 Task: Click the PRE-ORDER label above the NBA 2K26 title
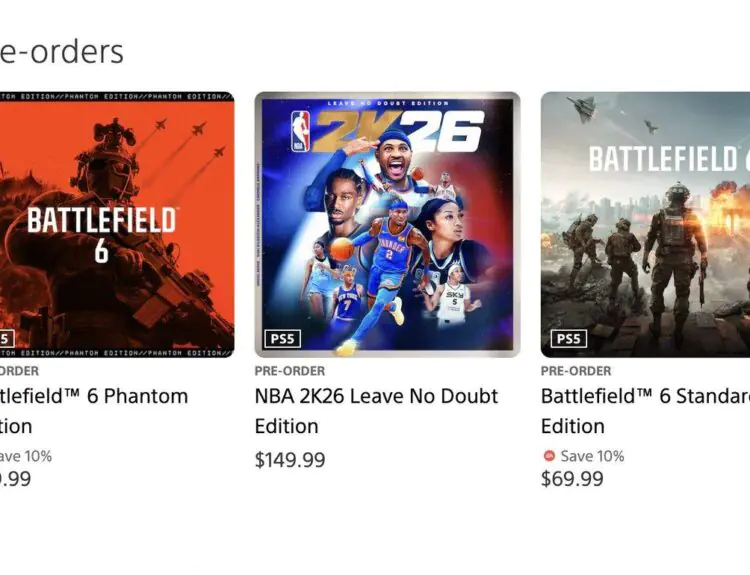pyautogui.click(x=290, y=371)
